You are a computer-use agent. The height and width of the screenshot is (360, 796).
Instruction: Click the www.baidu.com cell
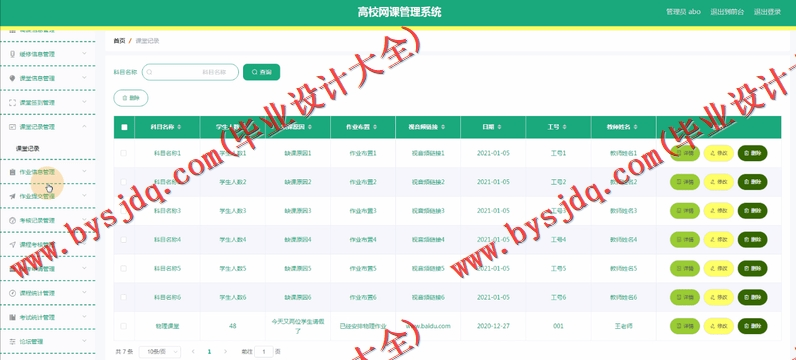click(x=427, y=326)
